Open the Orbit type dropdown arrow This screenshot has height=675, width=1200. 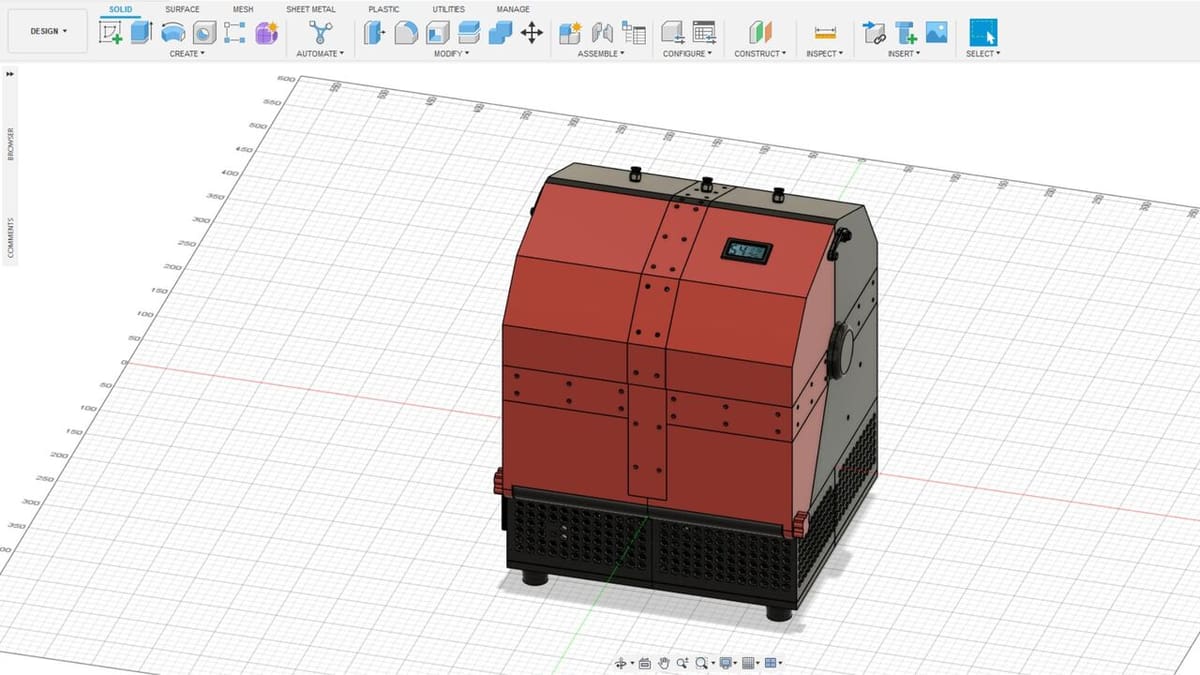click(632, 663)
